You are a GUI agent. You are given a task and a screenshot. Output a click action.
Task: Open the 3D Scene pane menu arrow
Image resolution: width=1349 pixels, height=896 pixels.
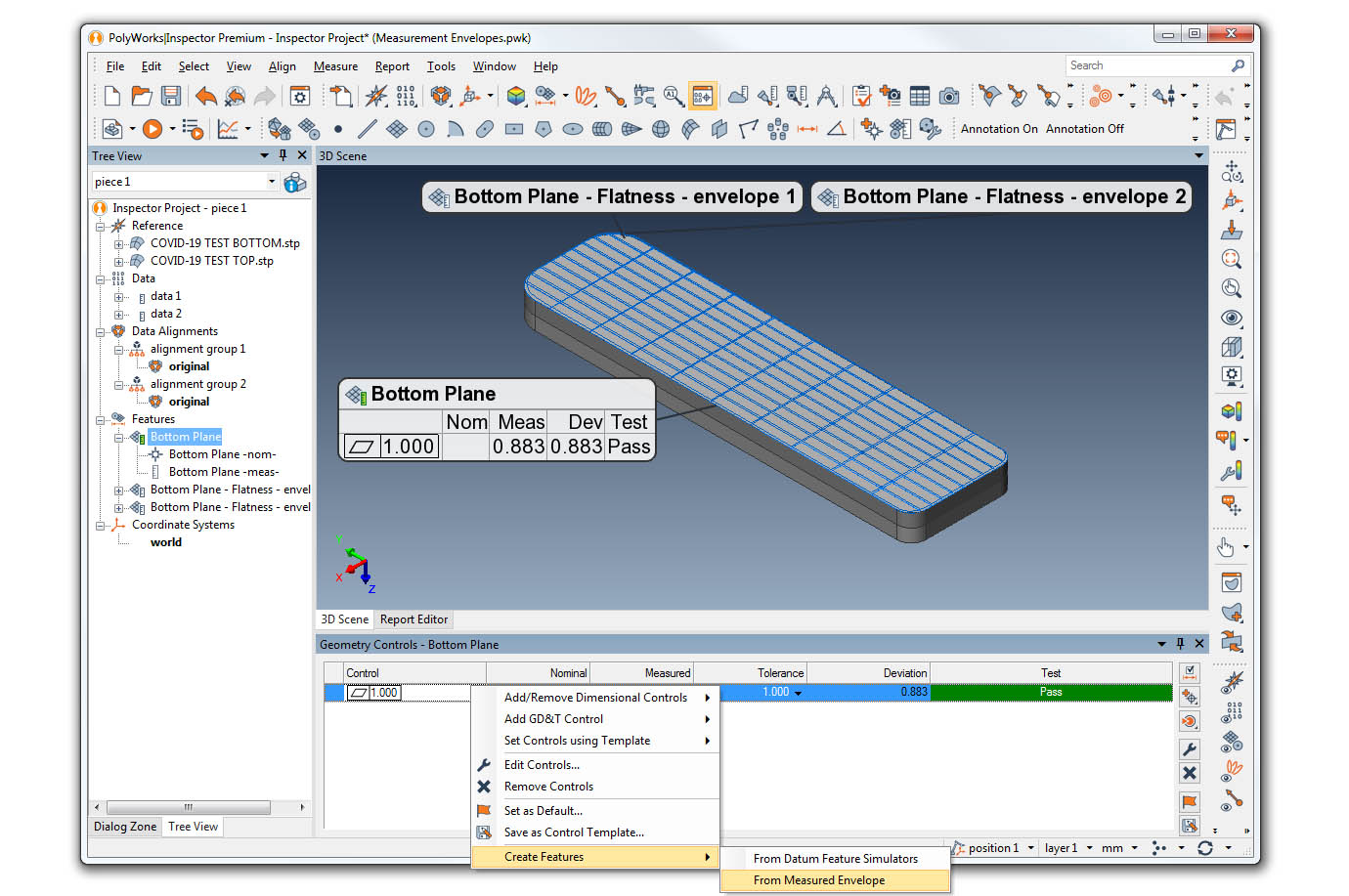pyautogui.click(x=1199, y=155)
